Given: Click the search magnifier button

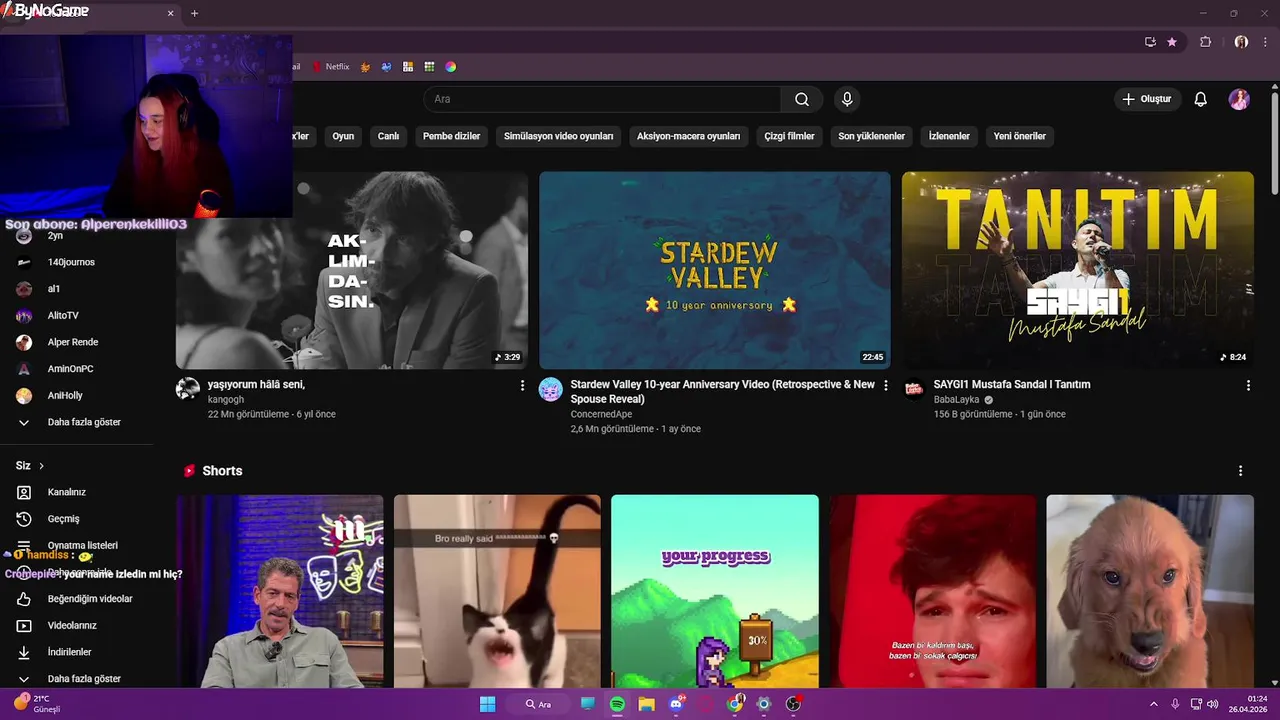Looking at the screenshot, I should pyautogui.click(x=801, y=99).
